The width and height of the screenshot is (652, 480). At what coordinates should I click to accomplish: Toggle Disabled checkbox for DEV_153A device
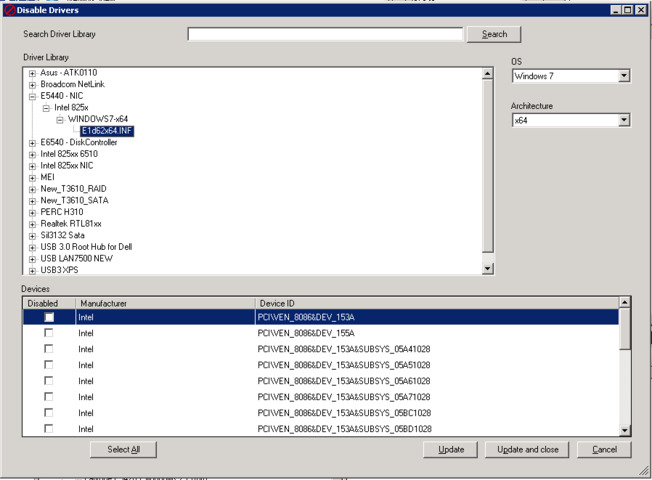point(49,317)
